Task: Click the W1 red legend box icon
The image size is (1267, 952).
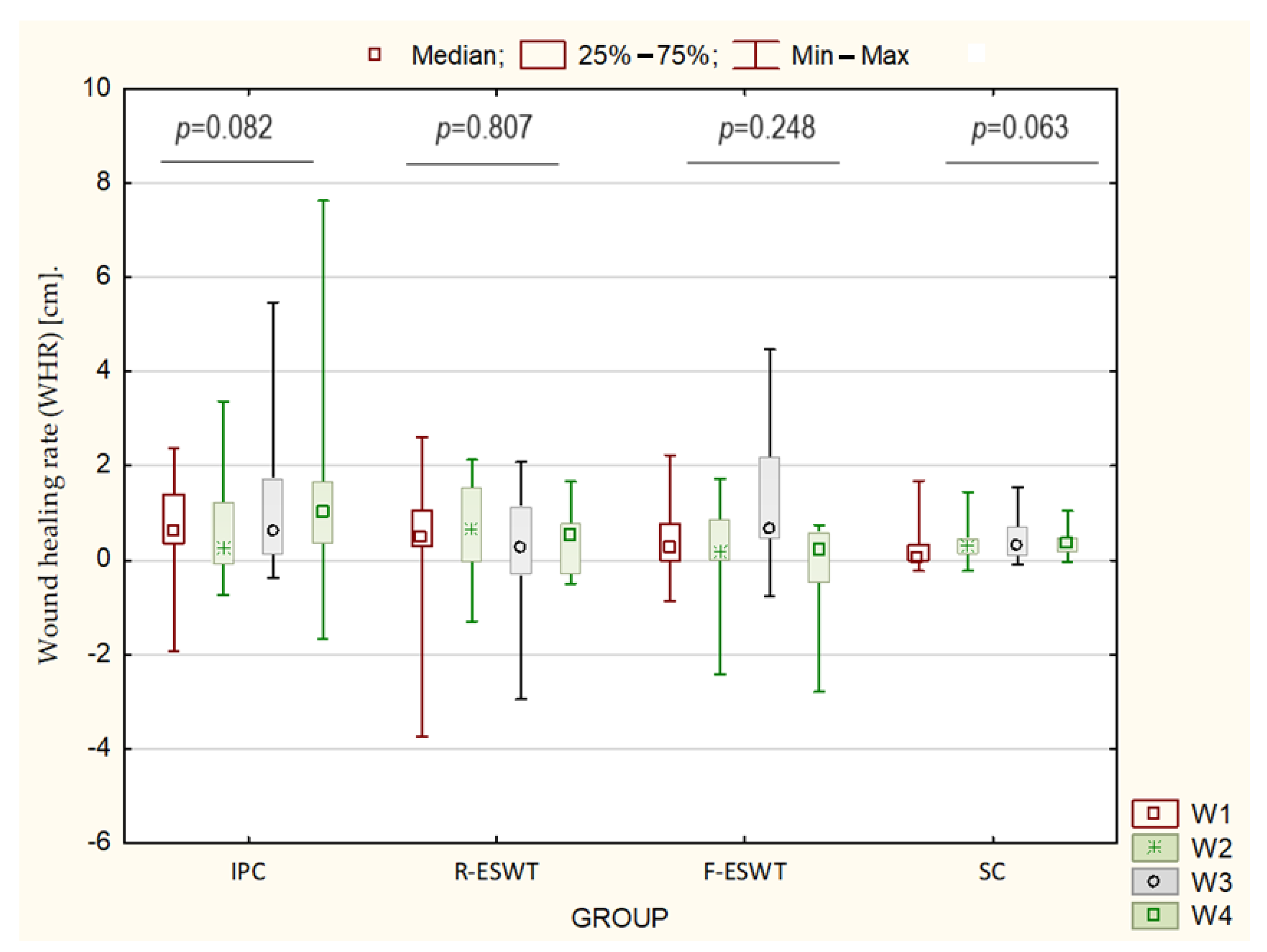Action: [x=1154, y=813]
